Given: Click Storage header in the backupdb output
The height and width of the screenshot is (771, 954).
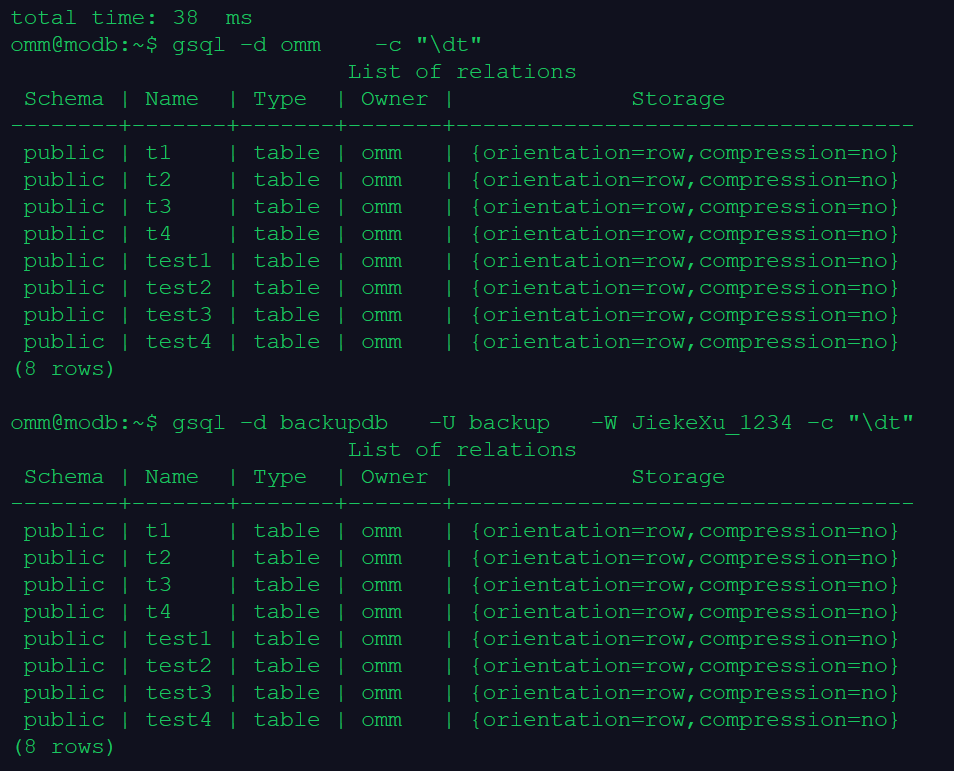Looking at the screenshot, I should (x=678, y=477).
